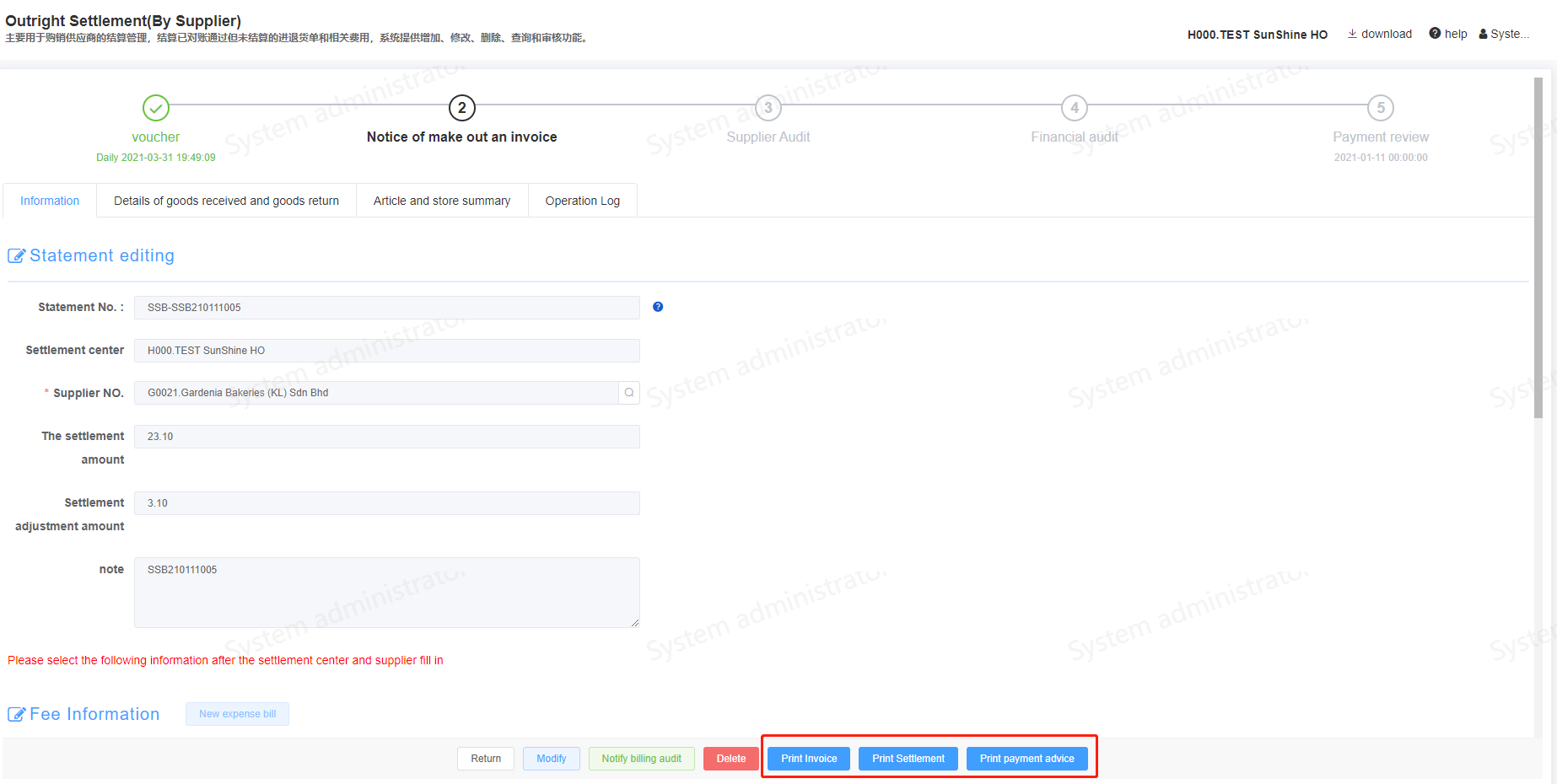Screen dimensions: 1557x784
Task: Click the Print Settlement button
Action: (x=908, y=759)
